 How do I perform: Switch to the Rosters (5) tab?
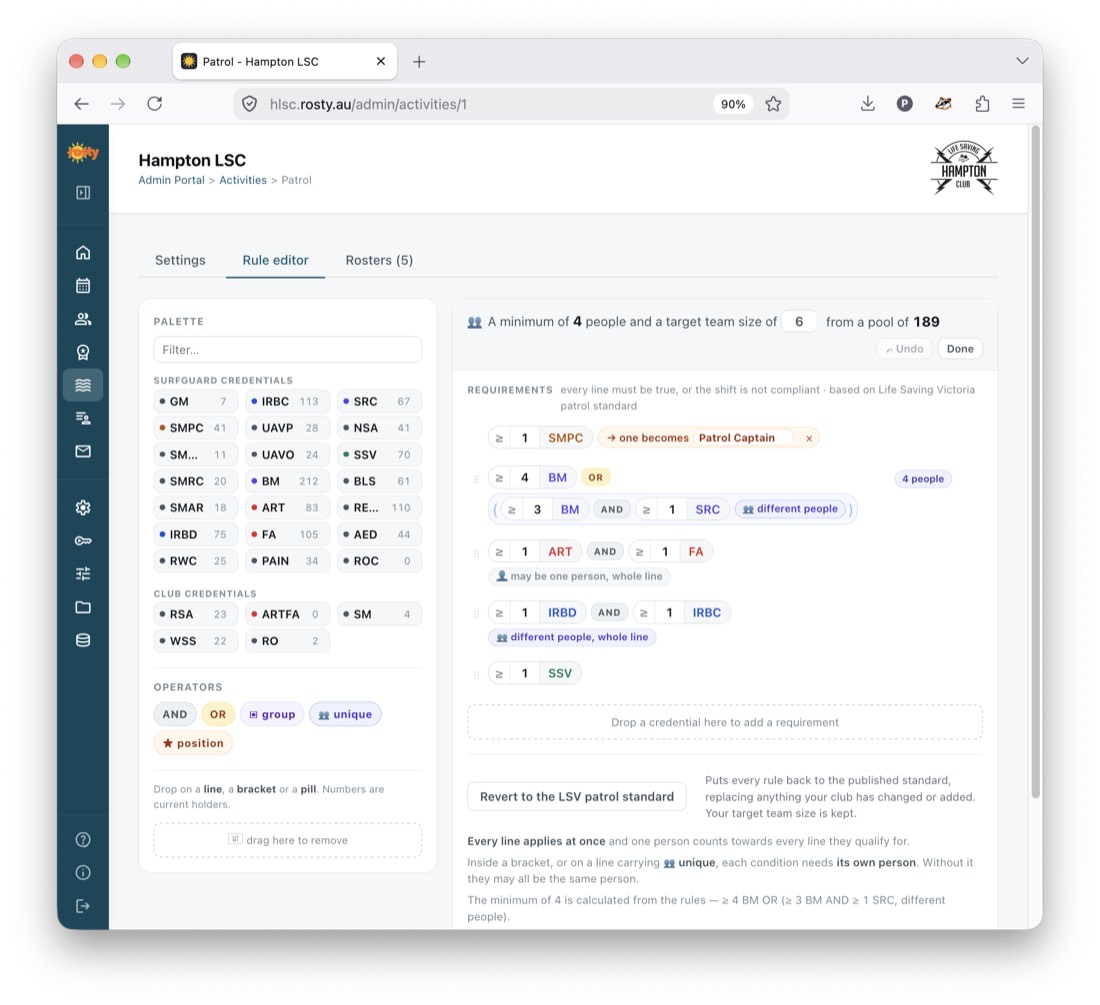pyautogui.click(x=379, y=260)
